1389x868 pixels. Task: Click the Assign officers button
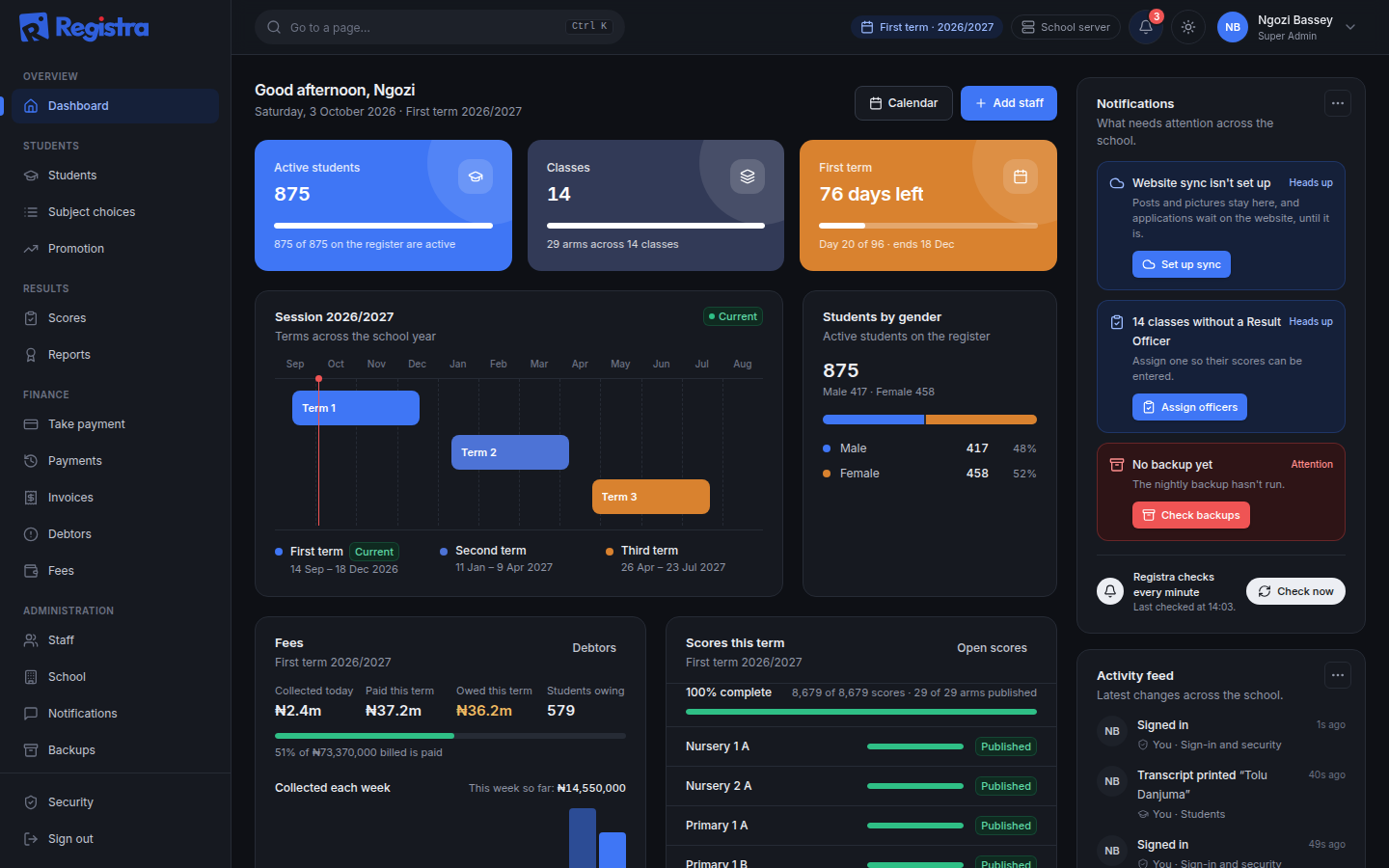click(x=1189, y=407)
